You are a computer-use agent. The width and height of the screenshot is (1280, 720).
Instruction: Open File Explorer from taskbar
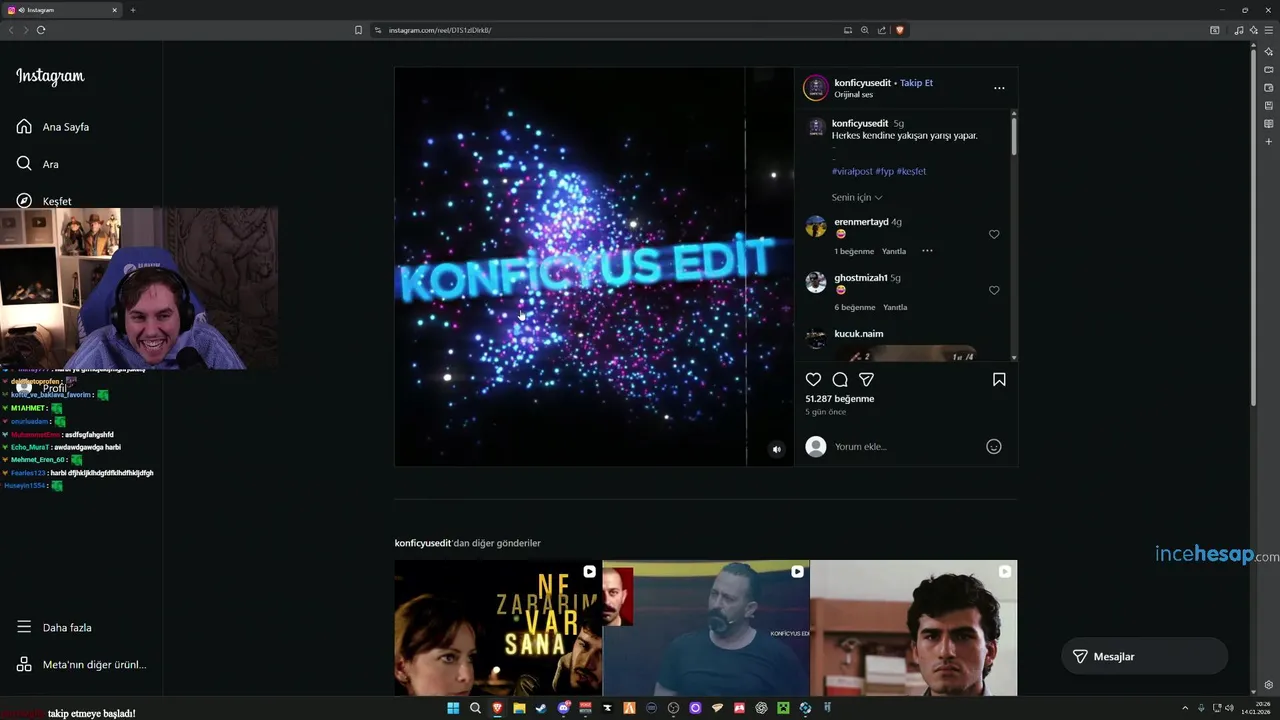[x=519, y=708]
